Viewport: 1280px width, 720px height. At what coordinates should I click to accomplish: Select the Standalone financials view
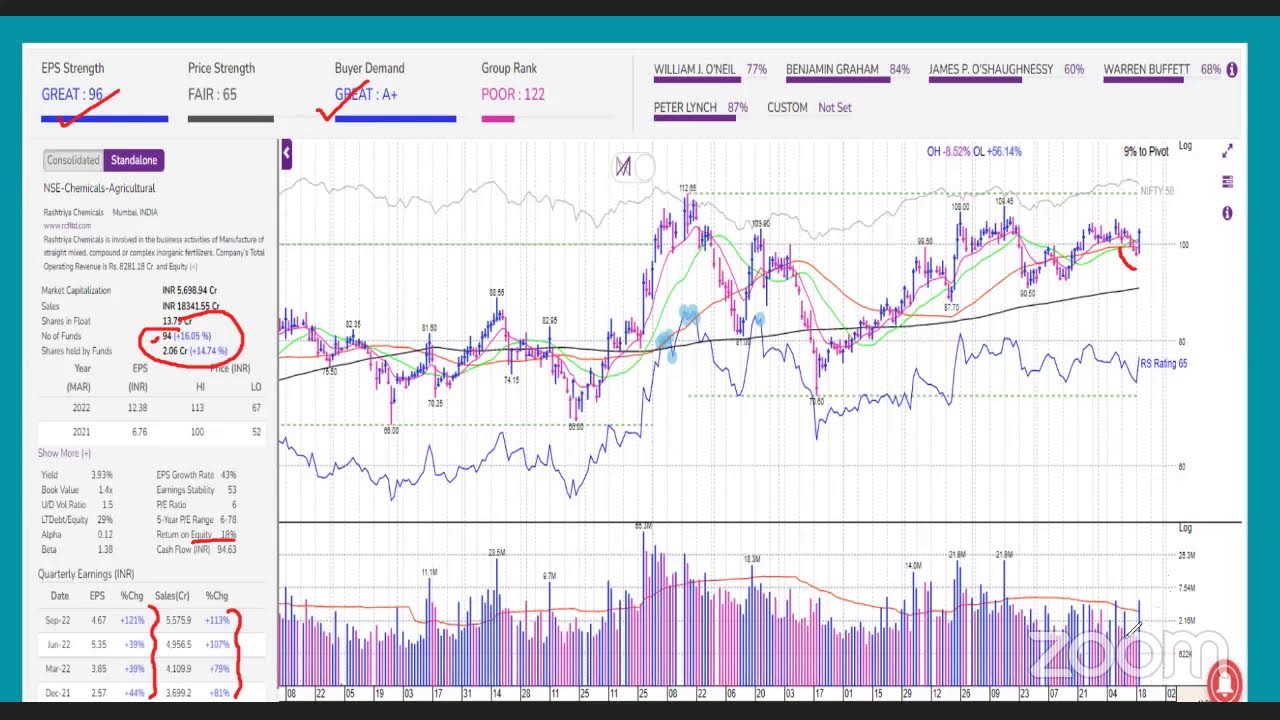[x=134, y=160]
